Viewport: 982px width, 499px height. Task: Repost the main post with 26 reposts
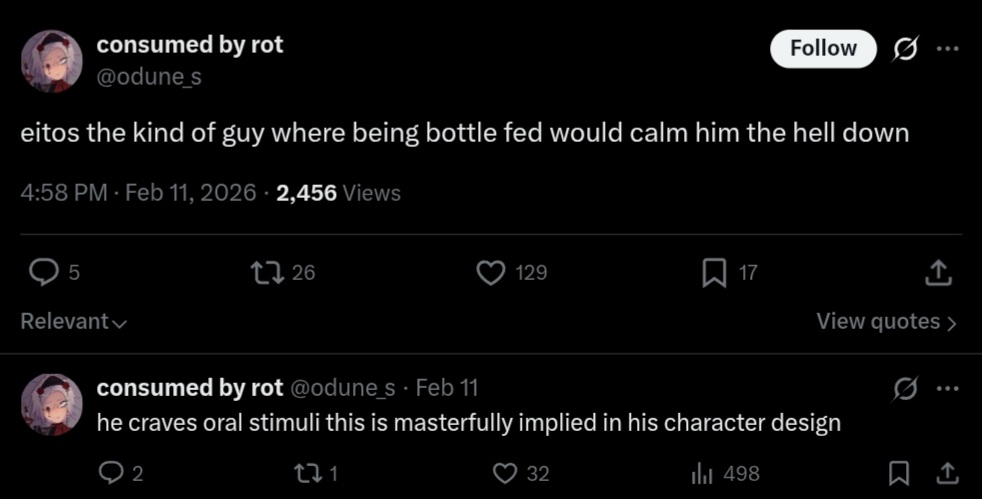click(x=266, y=272)
